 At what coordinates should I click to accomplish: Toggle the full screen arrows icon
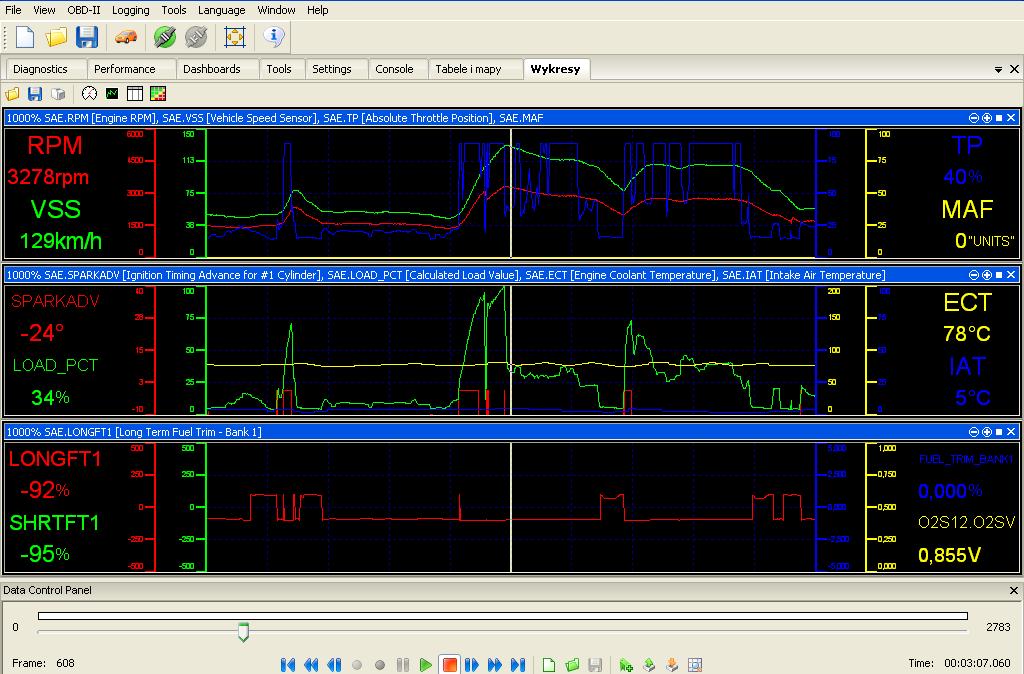click(235, 37)
